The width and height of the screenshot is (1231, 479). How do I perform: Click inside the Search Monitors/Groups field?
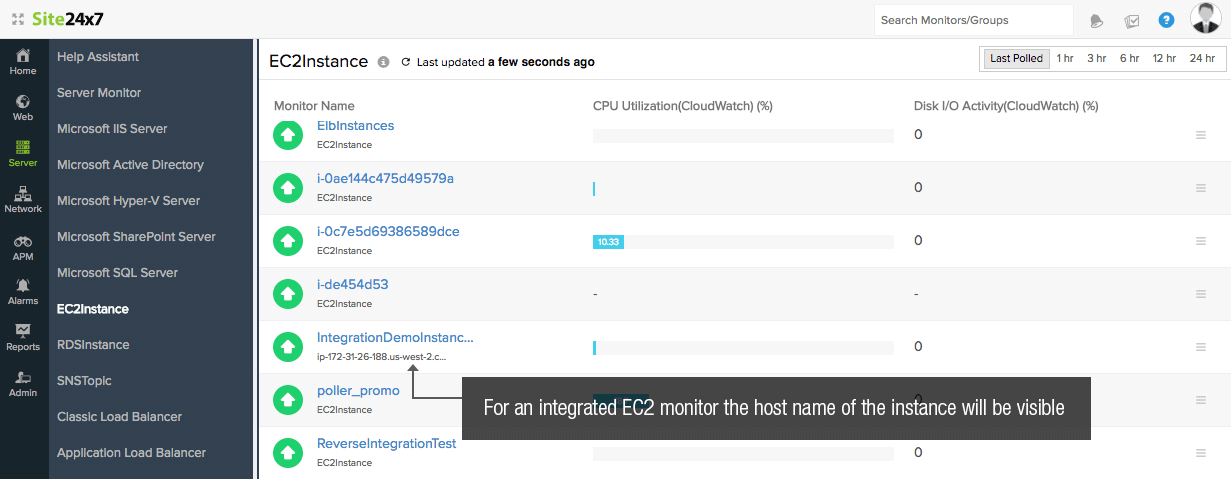[x=972, y=20]
